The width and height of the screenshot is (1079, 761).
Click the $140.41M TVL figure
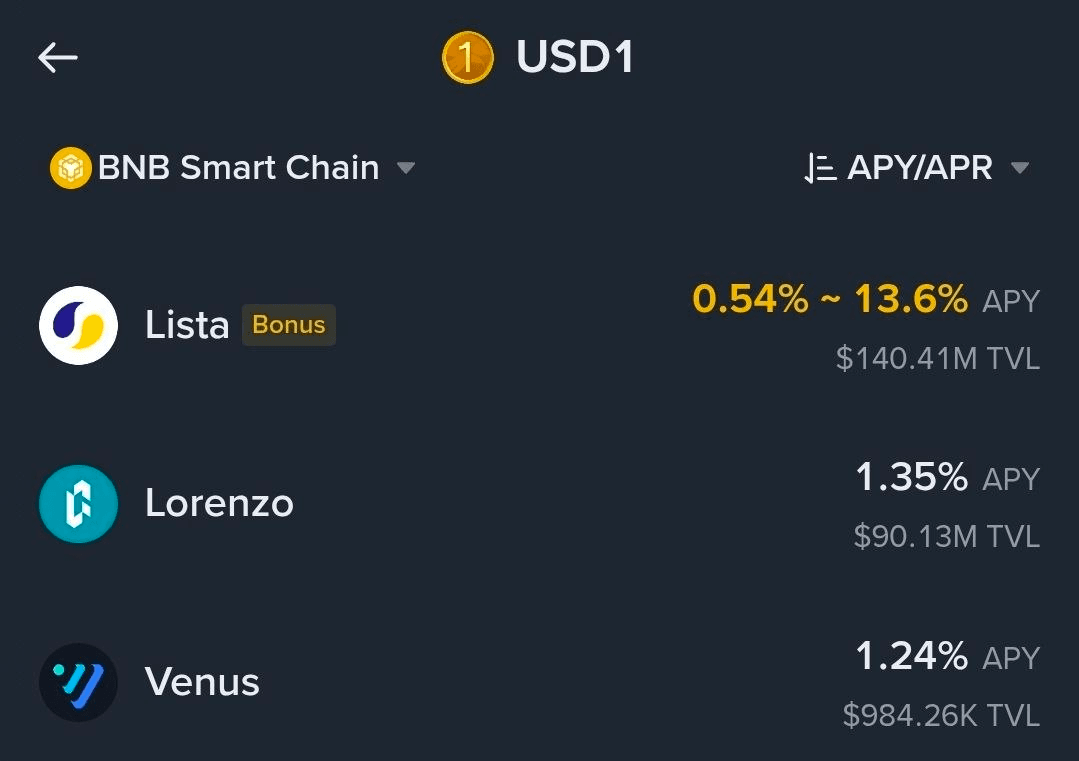938,358
